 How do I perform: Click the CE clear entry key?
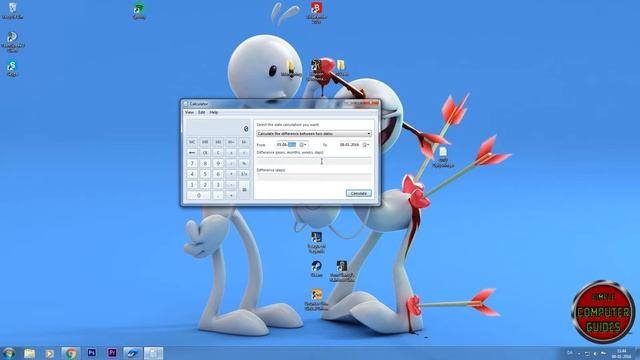coord(205,153)
